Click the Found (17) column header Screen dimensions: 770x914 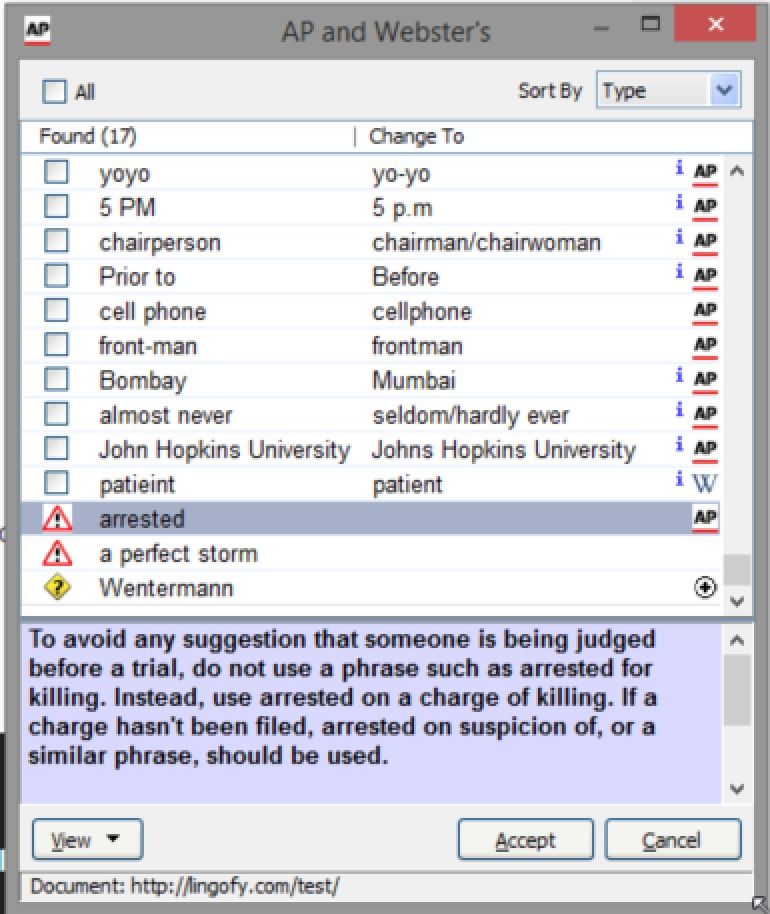[87, 136]
